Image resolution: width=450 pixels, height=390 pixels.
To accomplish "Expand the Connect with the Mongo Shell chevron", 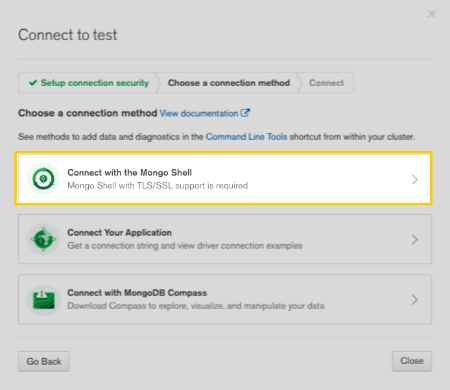I will [414, 179].
